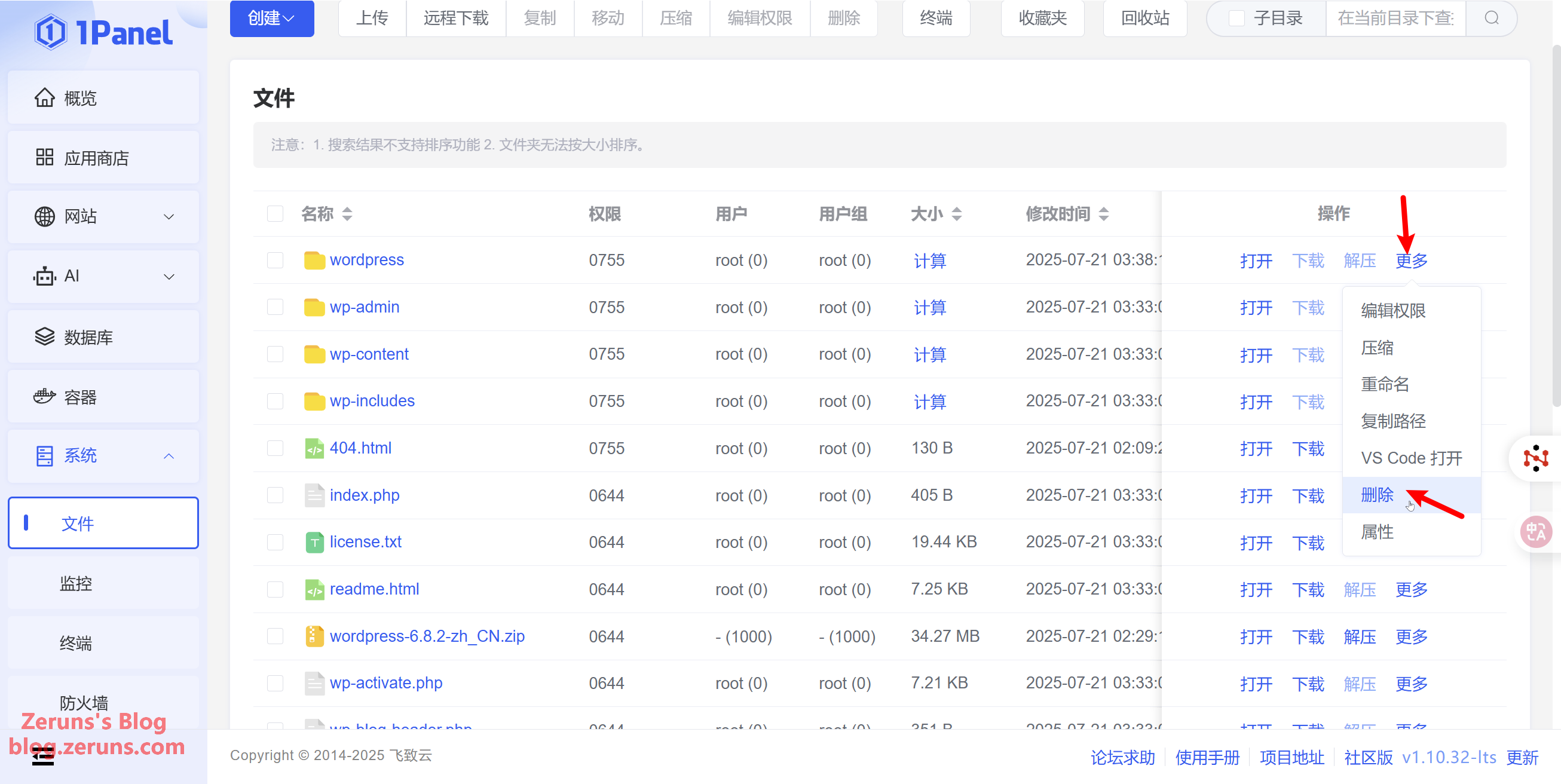Check the wp-content row checkbox
Image resolution: width=1561 pixels, height=784 pixels.
click(275, 354)
